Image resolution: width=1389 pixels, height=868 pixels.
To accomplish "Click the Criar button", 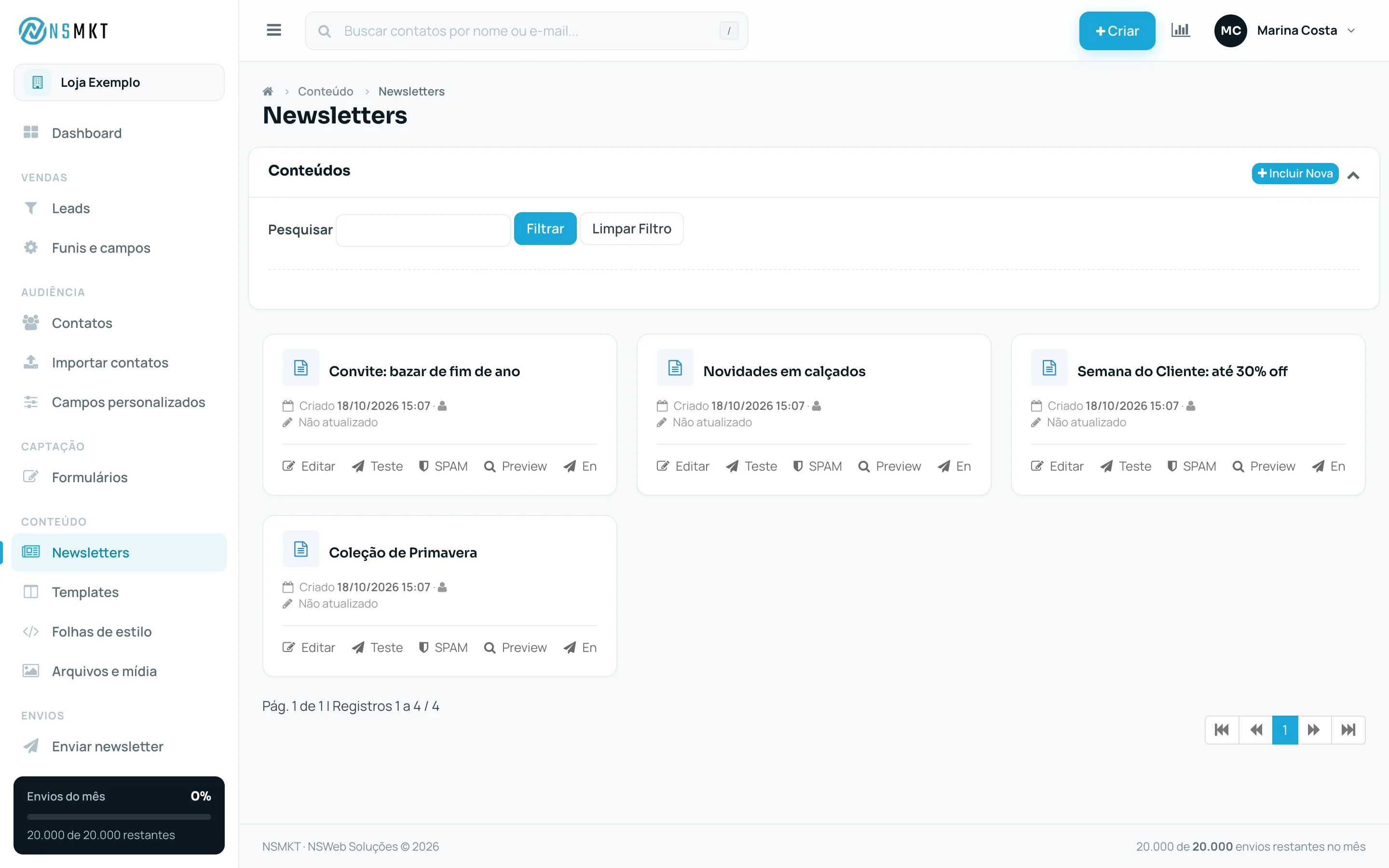I will 1117,30.
